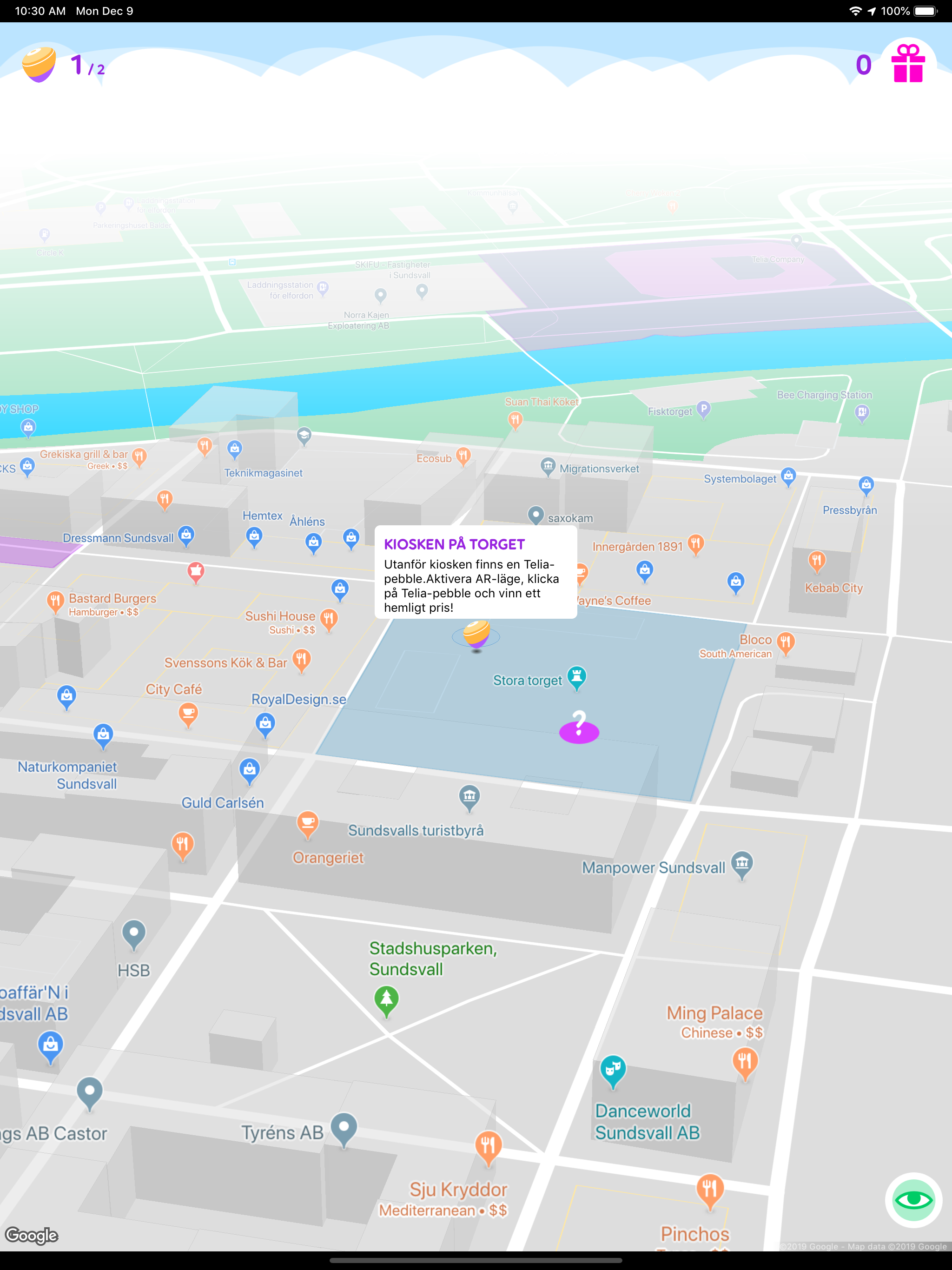Image resolution: width=952 pixels, height=1270 pixels.
Task: Toggle the green eye view button
Action: click(913, 1200)
